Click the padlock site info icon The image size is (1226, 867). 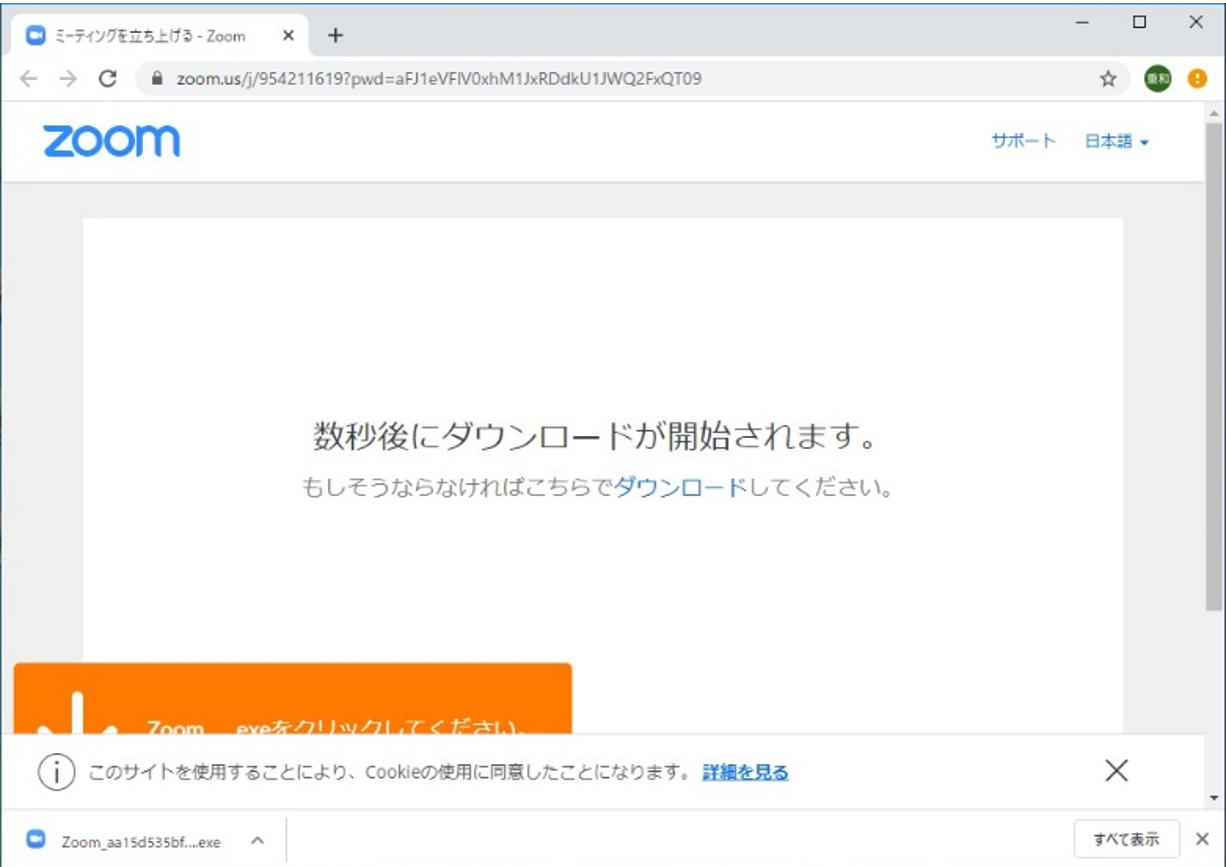click(x=156, y=79)
